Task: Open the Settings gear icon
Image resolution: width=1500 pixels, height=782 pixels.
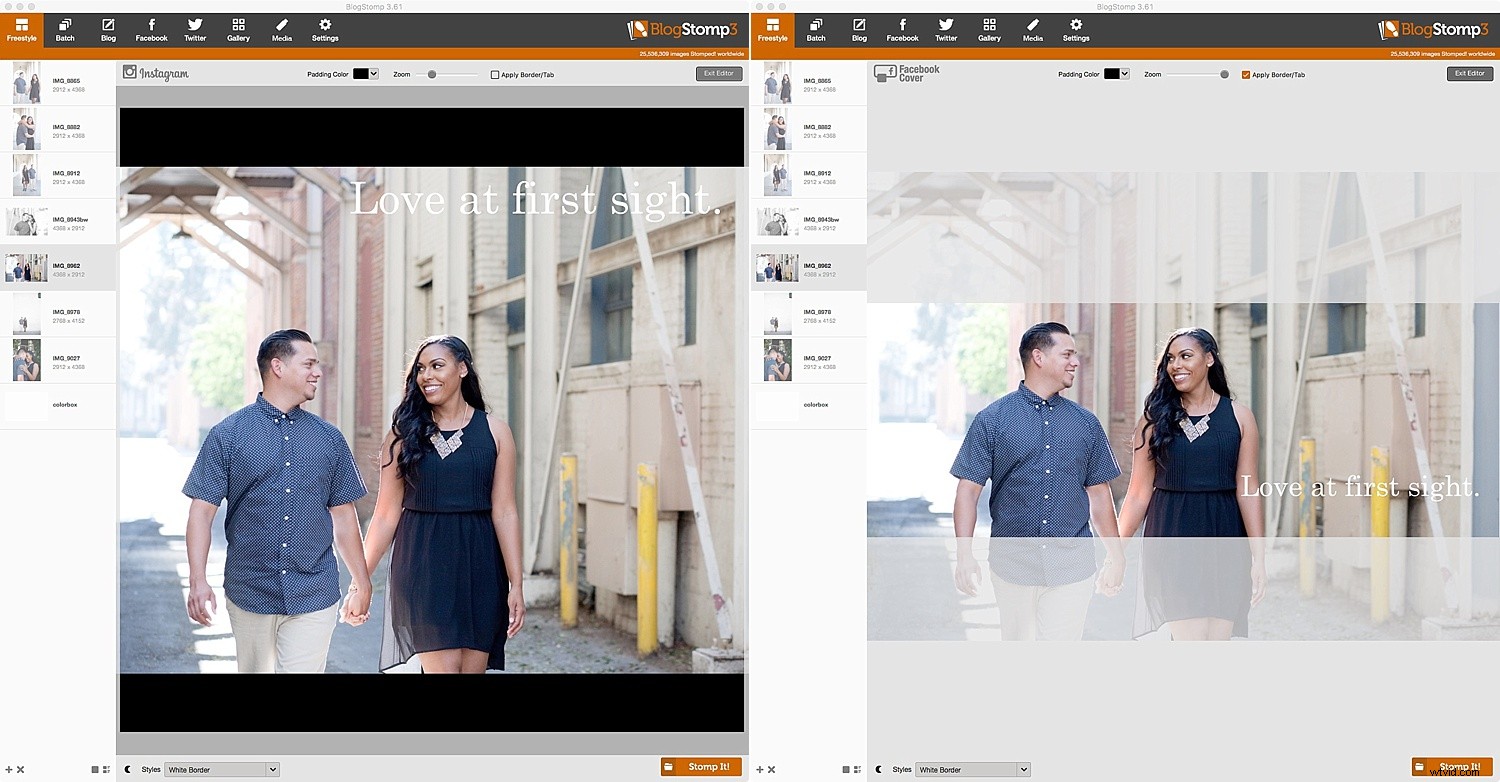Action: (x=325, y=29)
